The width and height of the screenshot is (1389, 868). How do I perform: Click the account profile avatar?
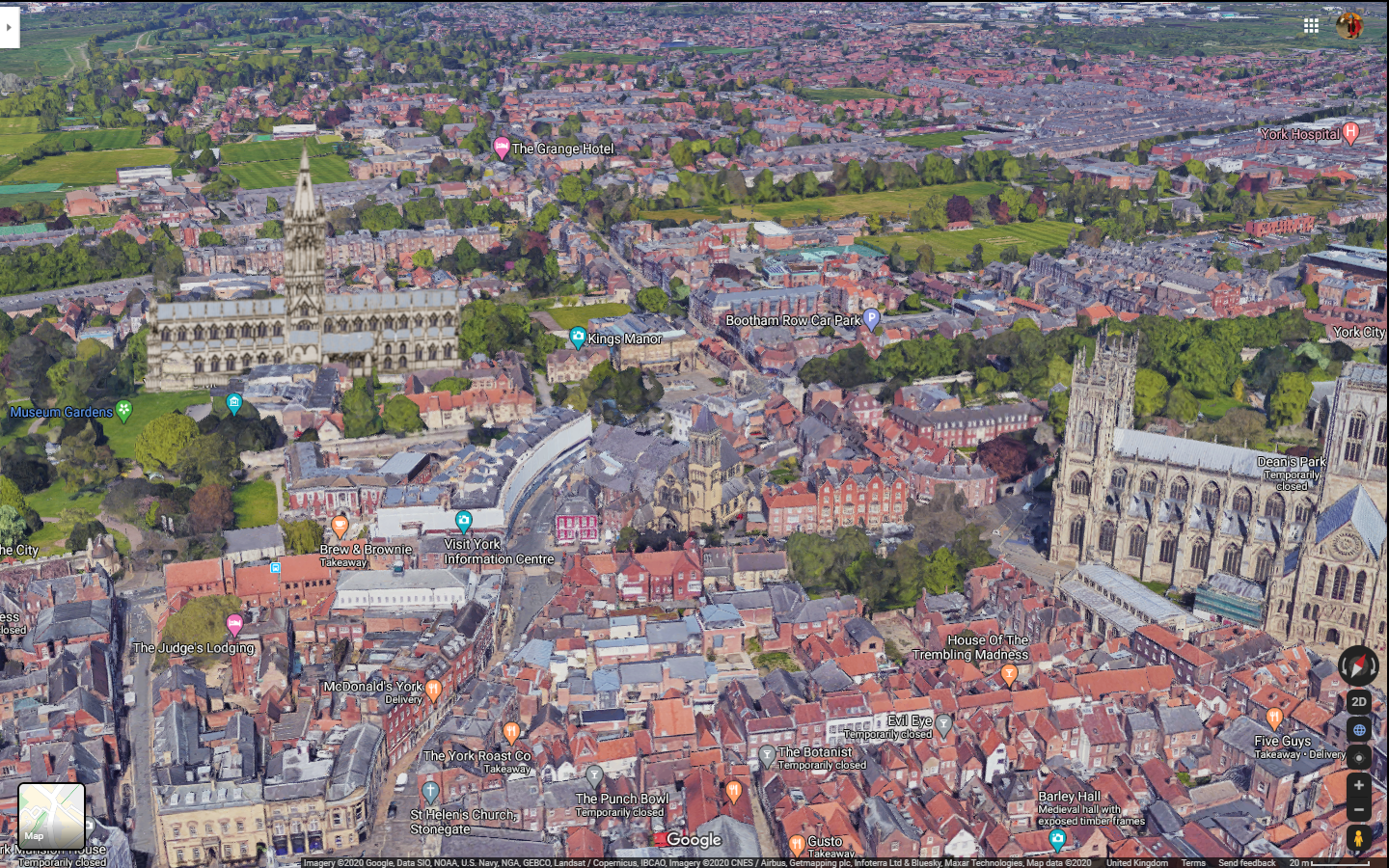(x=1348, y=25)
